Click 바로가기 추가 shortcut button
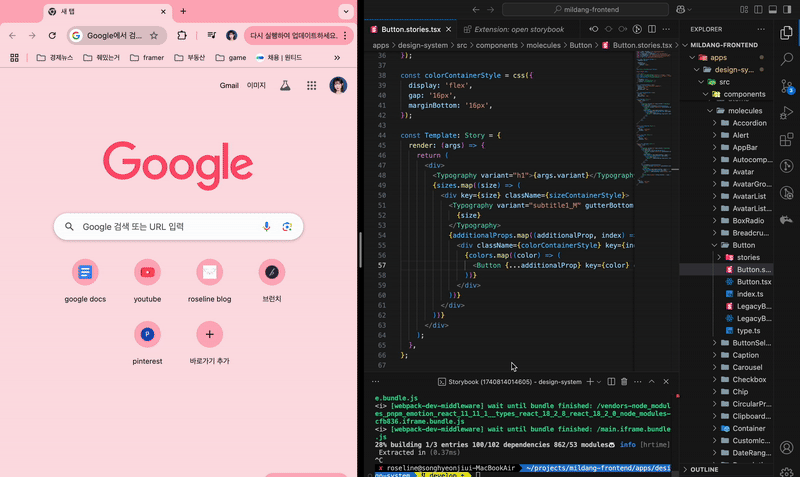This screenshot has width=800, height=477. pos(210,343)
